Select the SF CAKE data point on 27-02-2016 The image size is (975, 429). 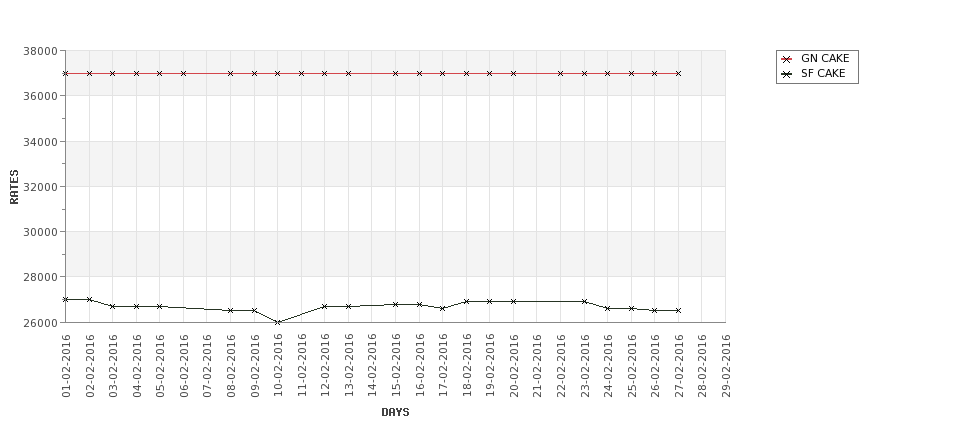tap(678, 310)
